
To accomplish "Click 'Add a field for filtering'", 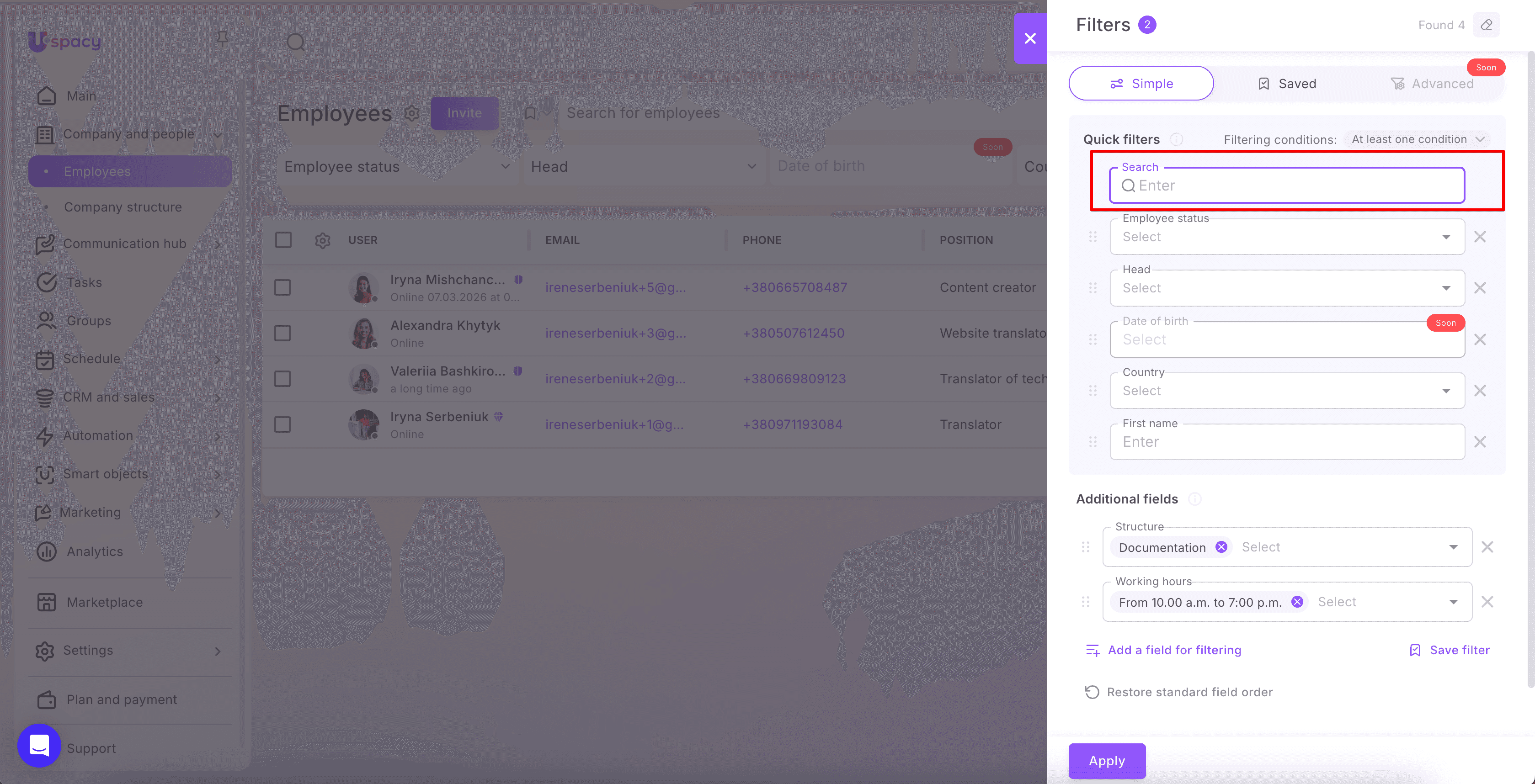I will point(1164,650).
